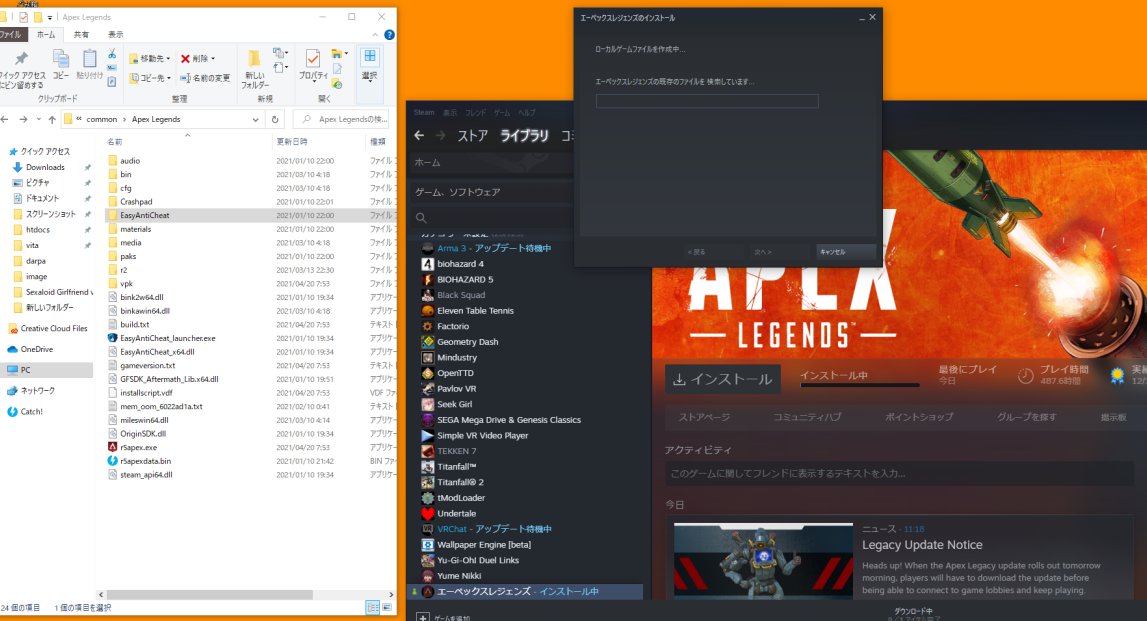Click the Properties icon in Explorer ribbon

[312, 58]
